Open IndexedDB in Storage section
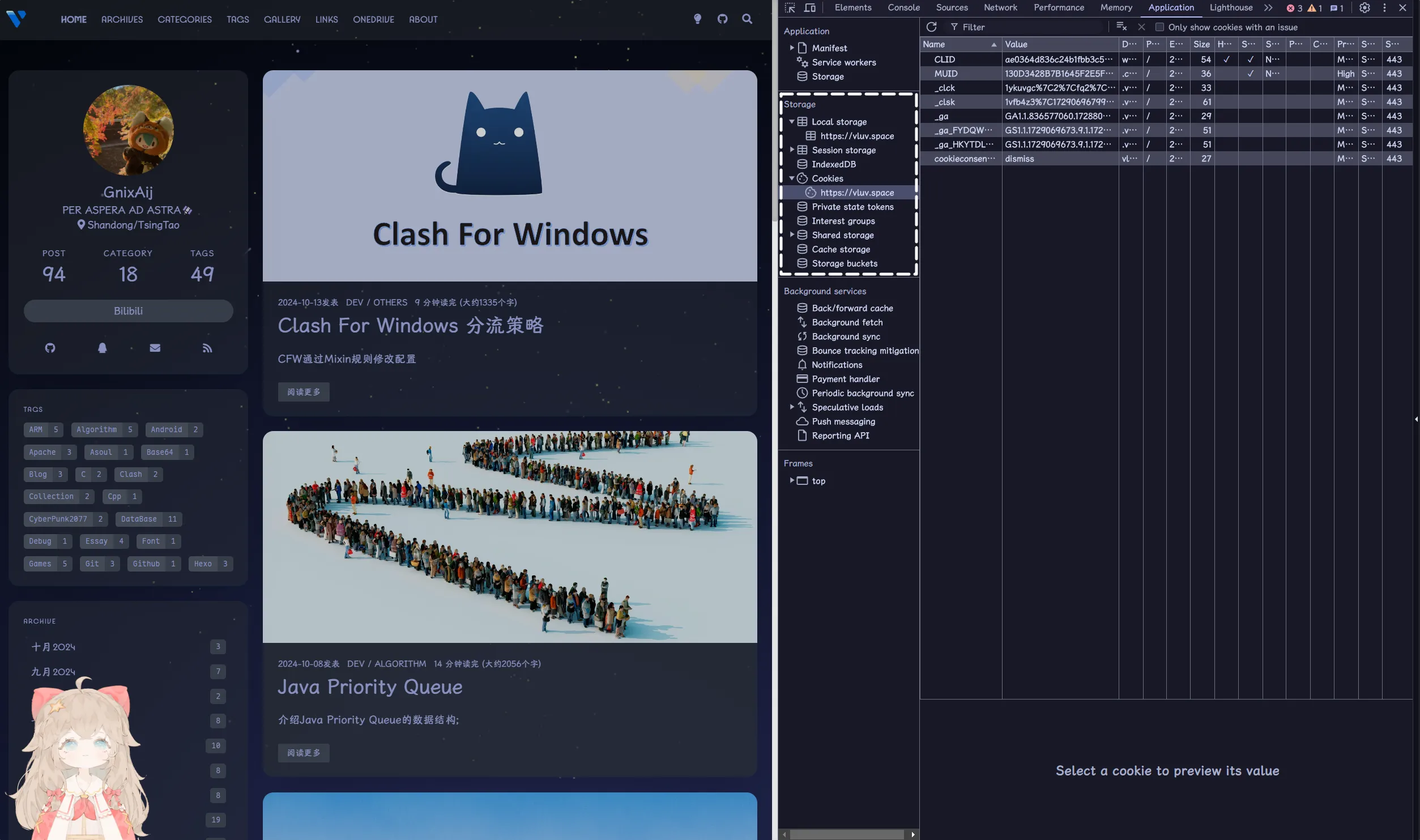Image resolution: width=1420 pixels, height=840 pixels. point(833,164)
